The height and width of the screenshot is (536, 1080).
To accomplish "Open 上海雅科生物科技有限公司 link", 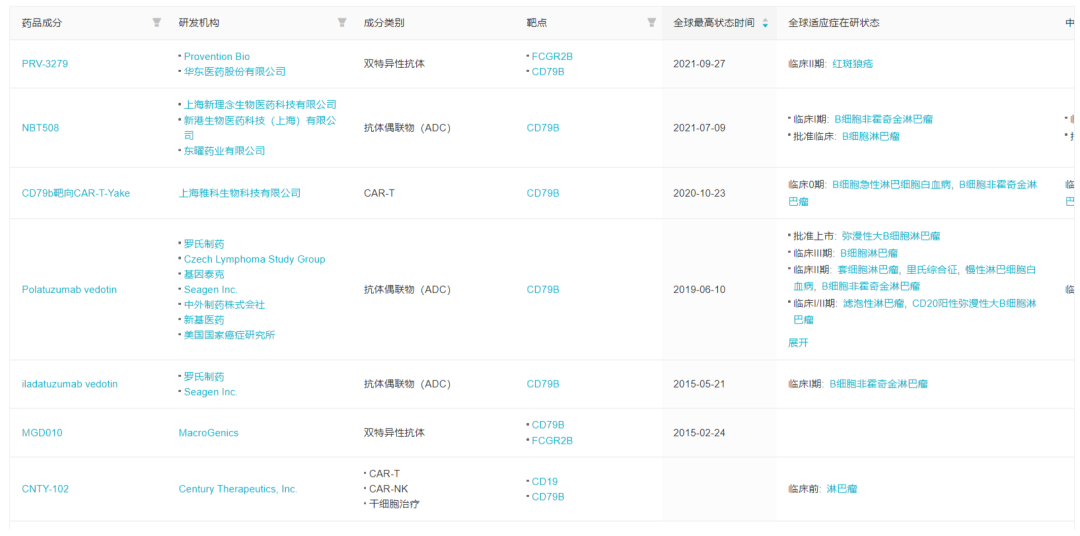I will (240, 193).
